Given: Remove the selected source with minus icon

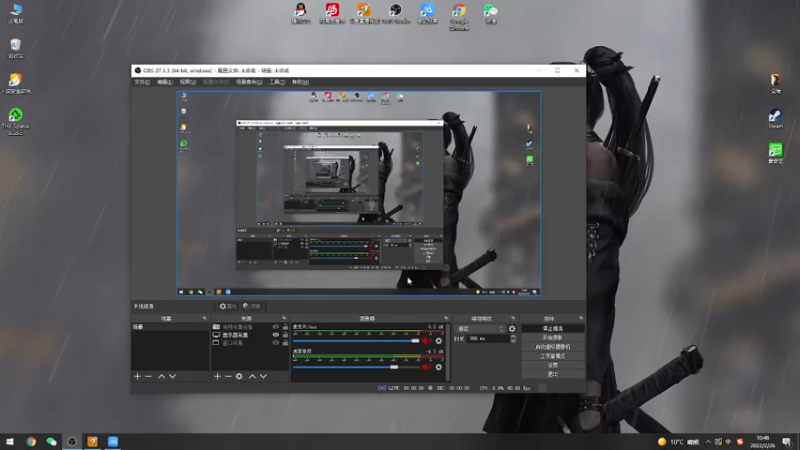Looking at the screenshot, I should click(x=228, y=377).
